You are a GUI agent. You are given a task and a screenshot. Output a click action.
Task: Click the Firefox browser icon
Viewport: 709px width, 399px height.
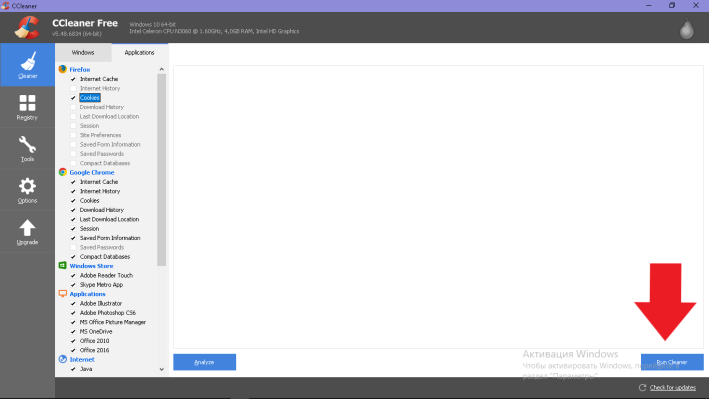click(x=63, y=69)
